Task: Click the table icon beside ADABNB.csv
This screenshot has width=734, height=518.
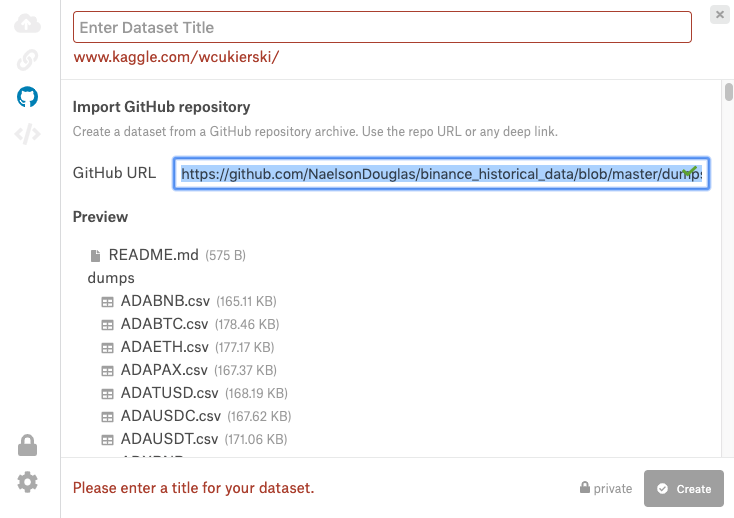Action: 107,302
